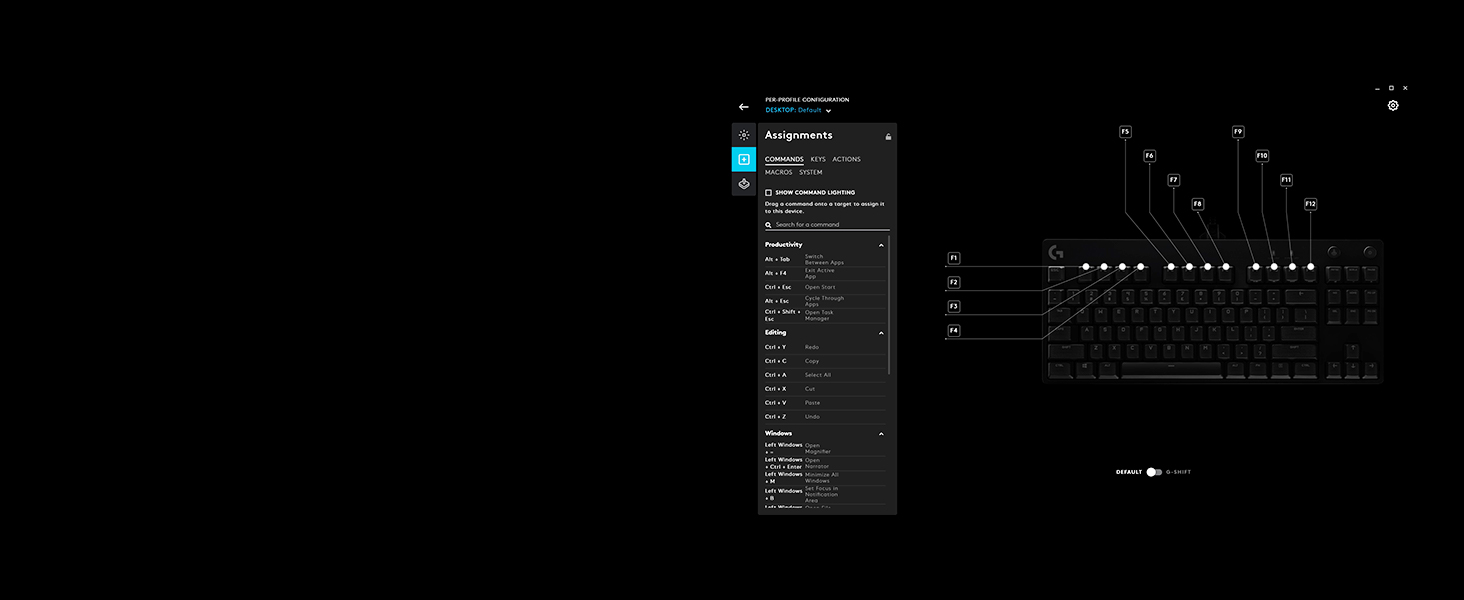Open the Game Mode sidebar icon
Viewport: 1464px width, 600px height.
[x=744, y=184]
